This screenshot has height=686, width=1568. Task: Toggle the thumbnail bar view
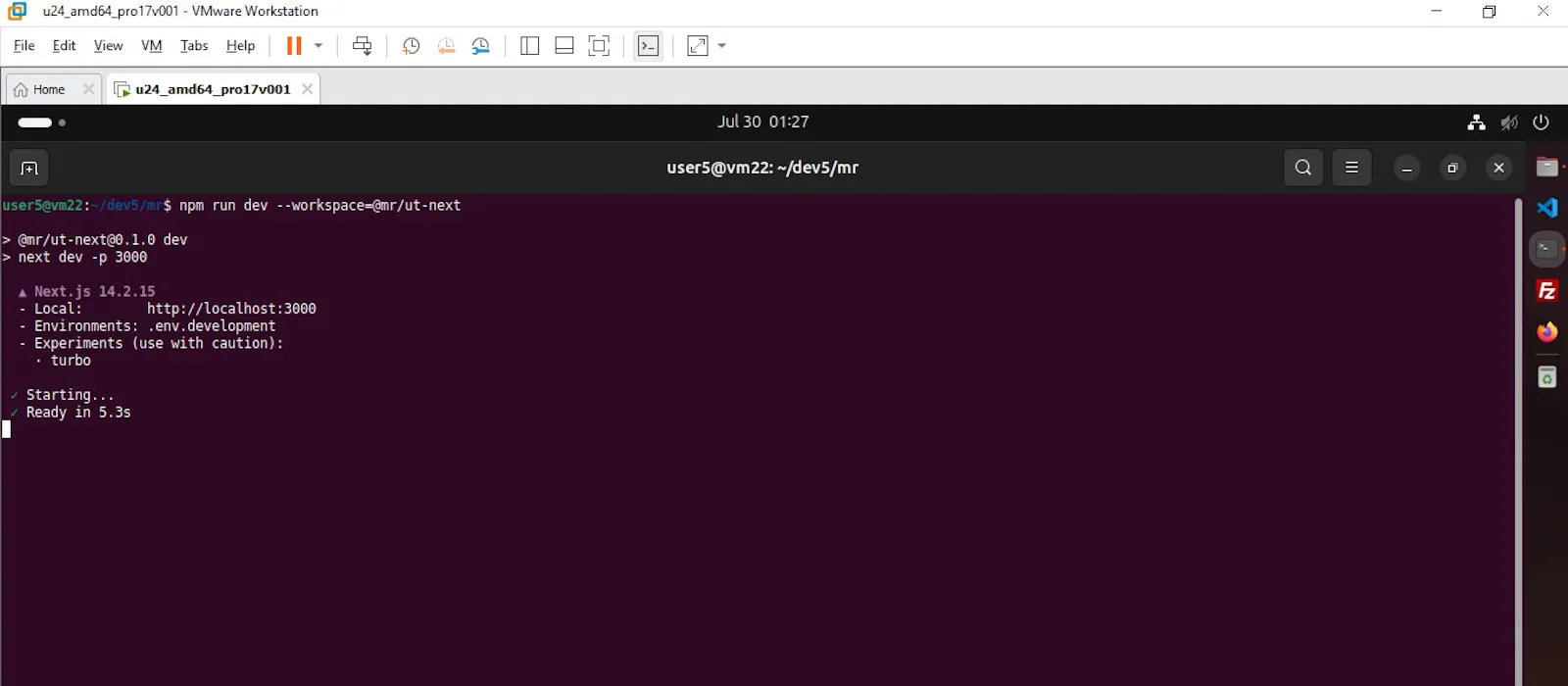(564, 46)
